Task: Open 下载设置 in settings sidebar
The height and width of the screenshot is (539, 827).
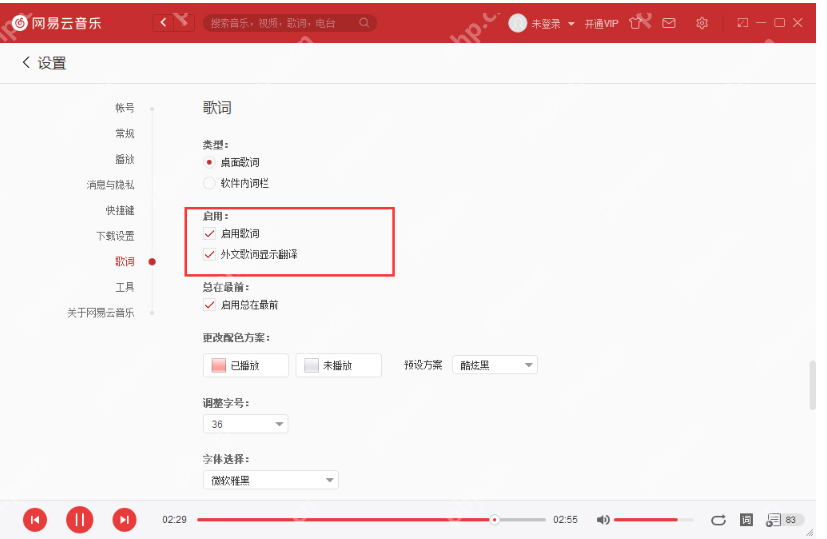Action: [x=115, y=236]
